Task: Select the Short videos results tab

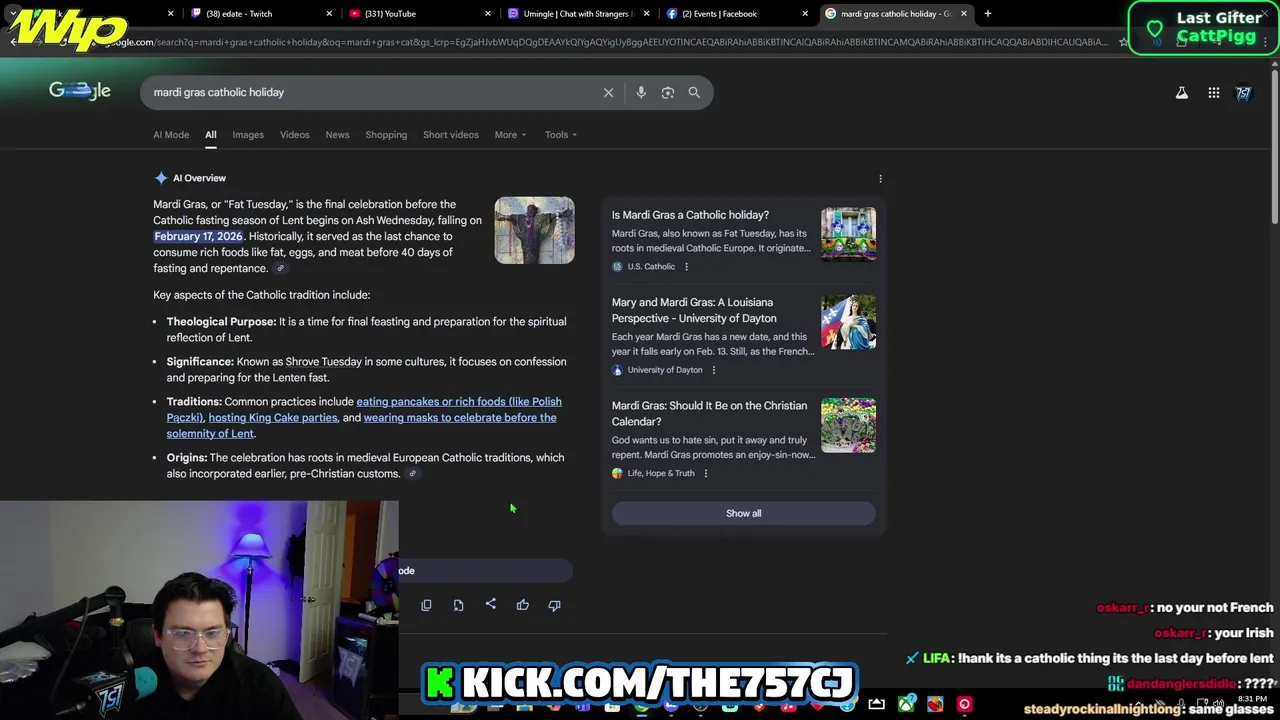Action: pos(451,135)
